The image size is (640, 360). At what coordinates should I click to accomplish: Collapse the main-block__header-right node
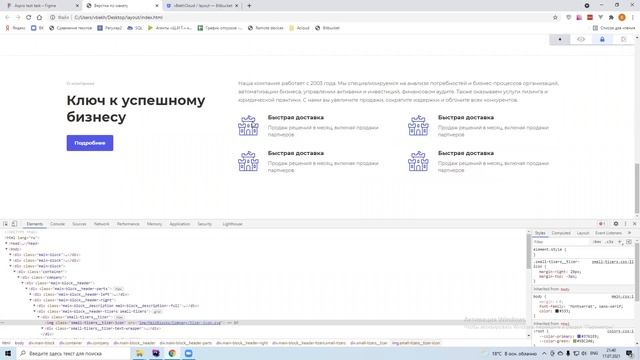pos(31,300)
